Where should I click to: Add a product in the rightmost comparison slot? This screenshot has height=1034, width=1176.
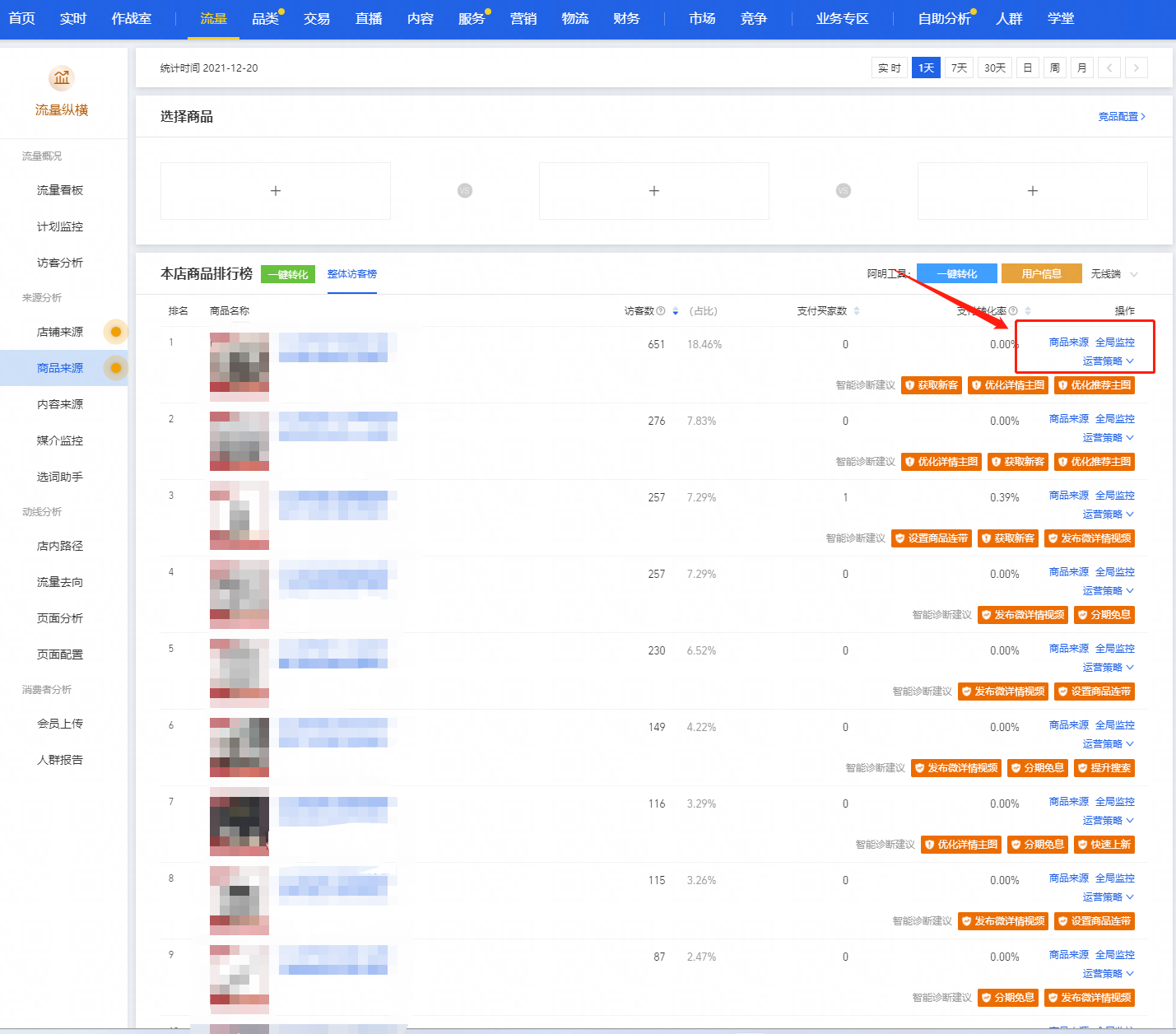1033,191
